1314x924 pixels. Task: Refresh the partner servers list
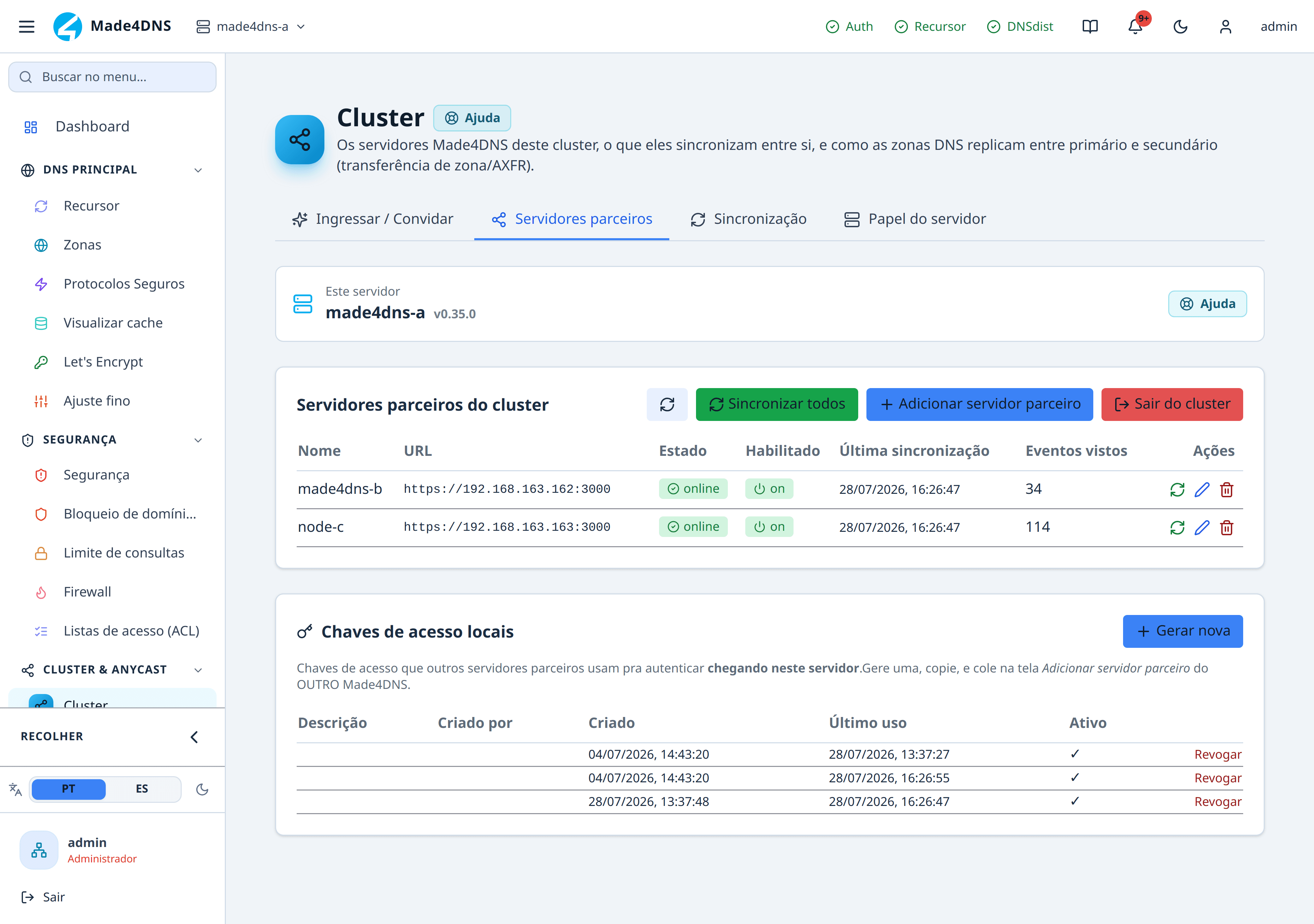(667, 404)
